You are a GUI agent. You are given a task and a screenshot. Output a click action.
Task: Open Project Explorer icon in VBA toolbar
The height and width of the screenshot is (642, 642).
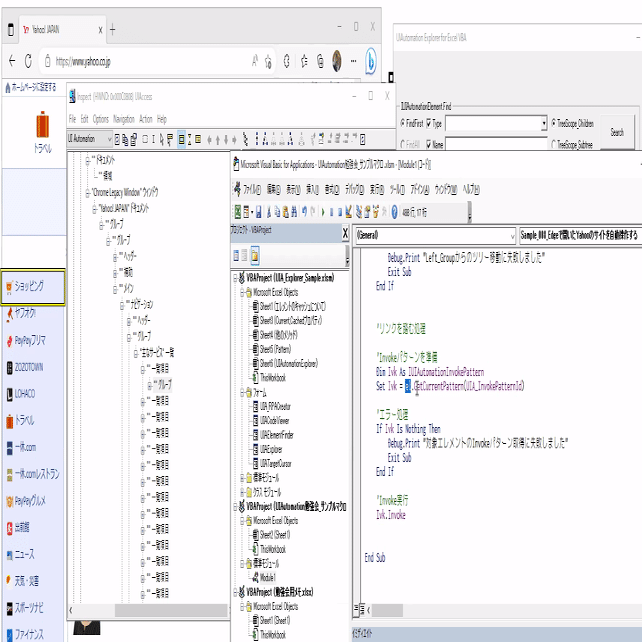coord(359,212)
